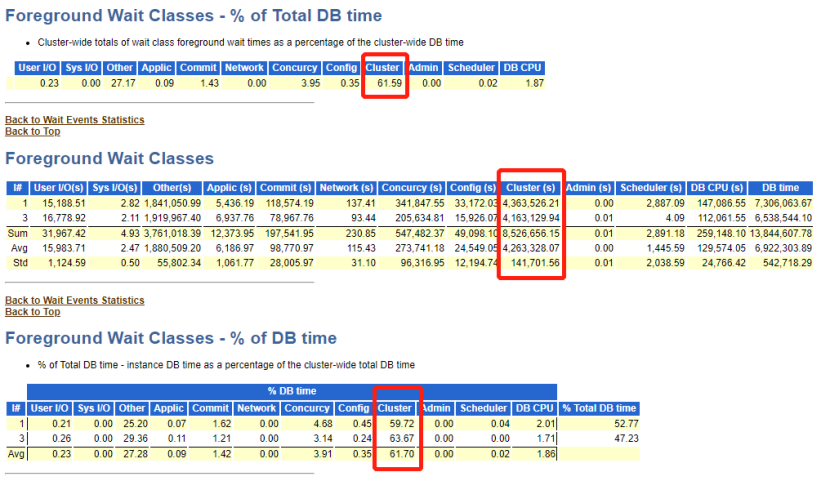
Task: Click the 'Other' value 27.17
Action: point(123,83)
